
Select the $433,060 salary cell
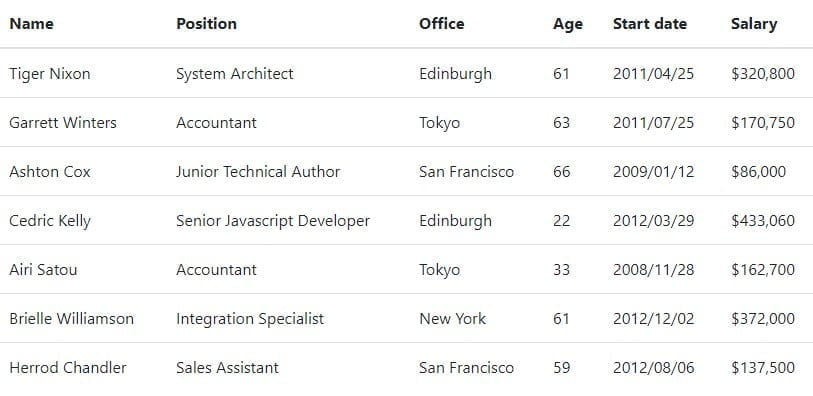(763, 221)
